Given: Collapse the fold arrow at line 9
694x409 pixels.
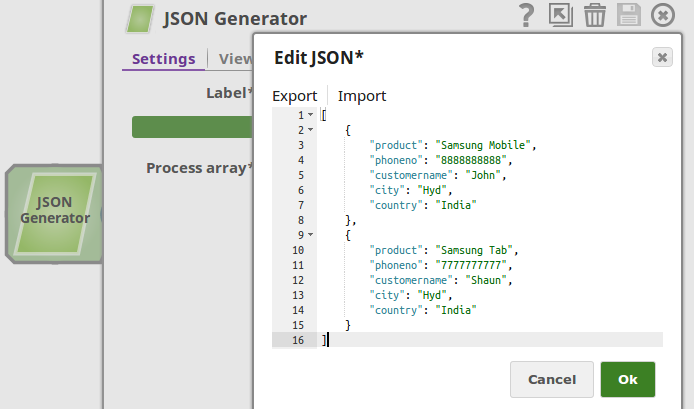Looking at the screenshot, I should click(311, 235).
